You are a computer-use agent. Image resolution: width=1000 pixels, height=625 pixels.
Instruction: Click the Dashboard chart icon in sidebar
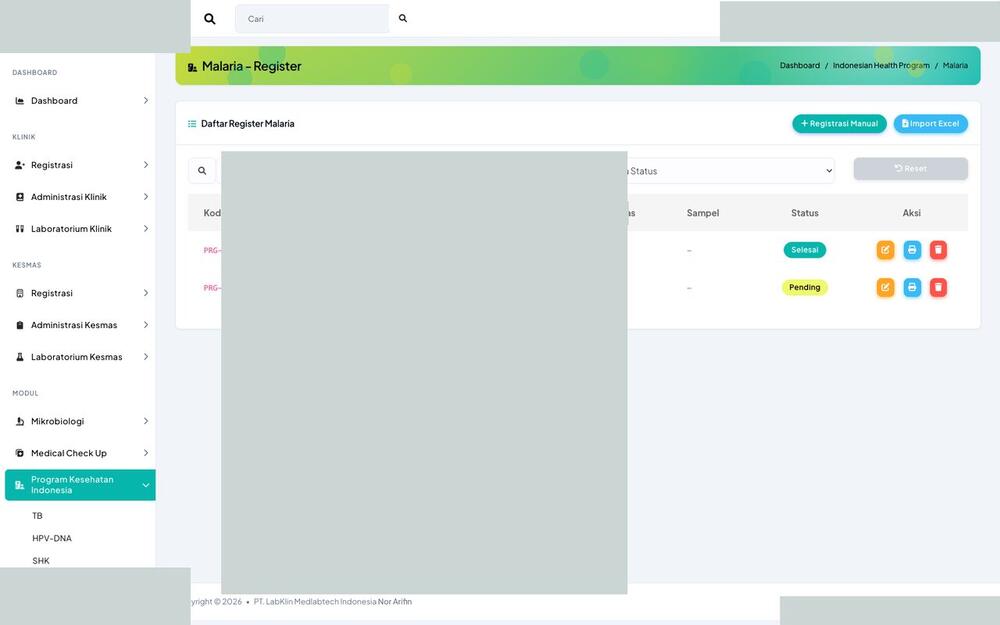tap(20, 101)
